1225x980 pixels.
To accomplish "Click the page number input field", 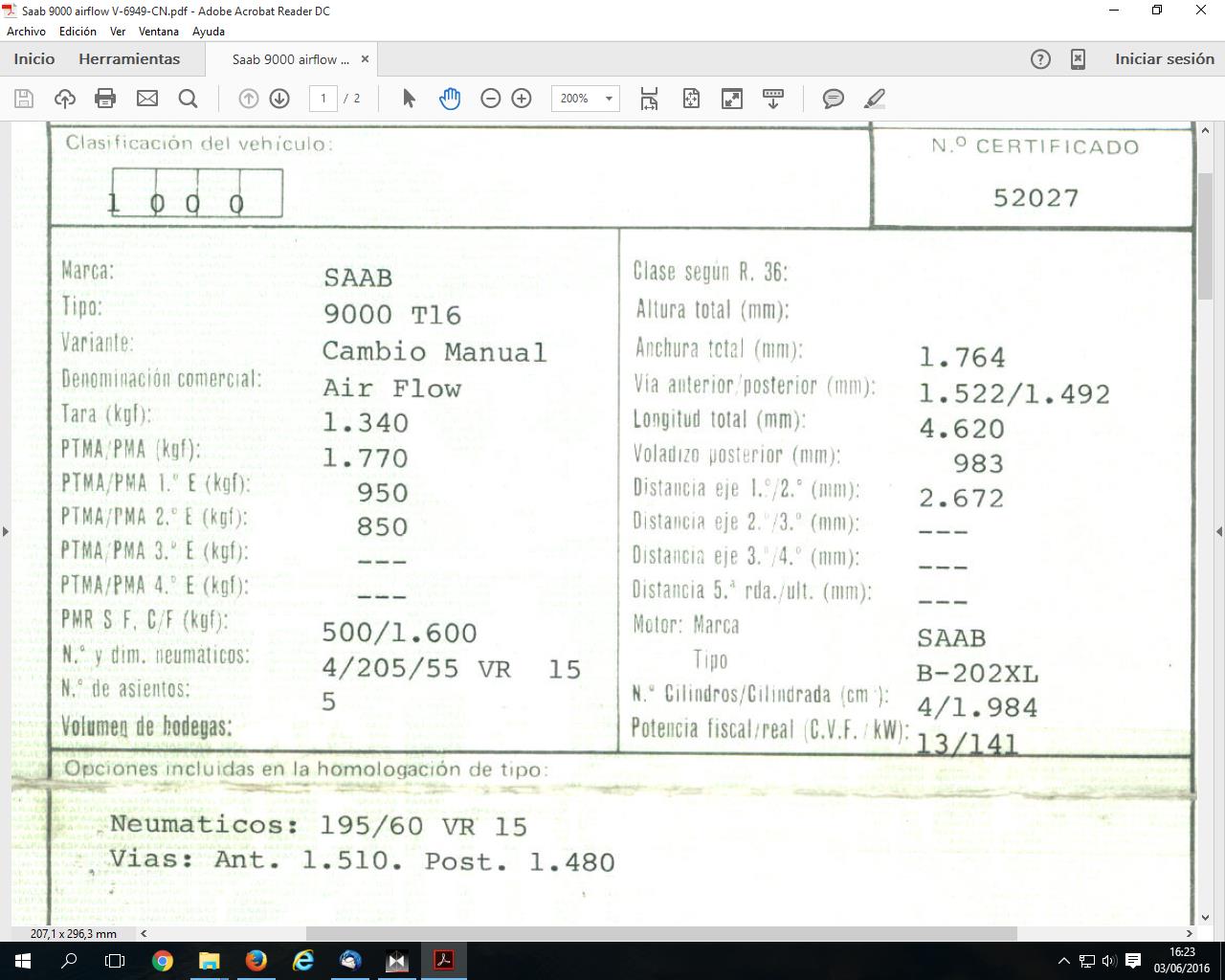I will tap(323, 99).
